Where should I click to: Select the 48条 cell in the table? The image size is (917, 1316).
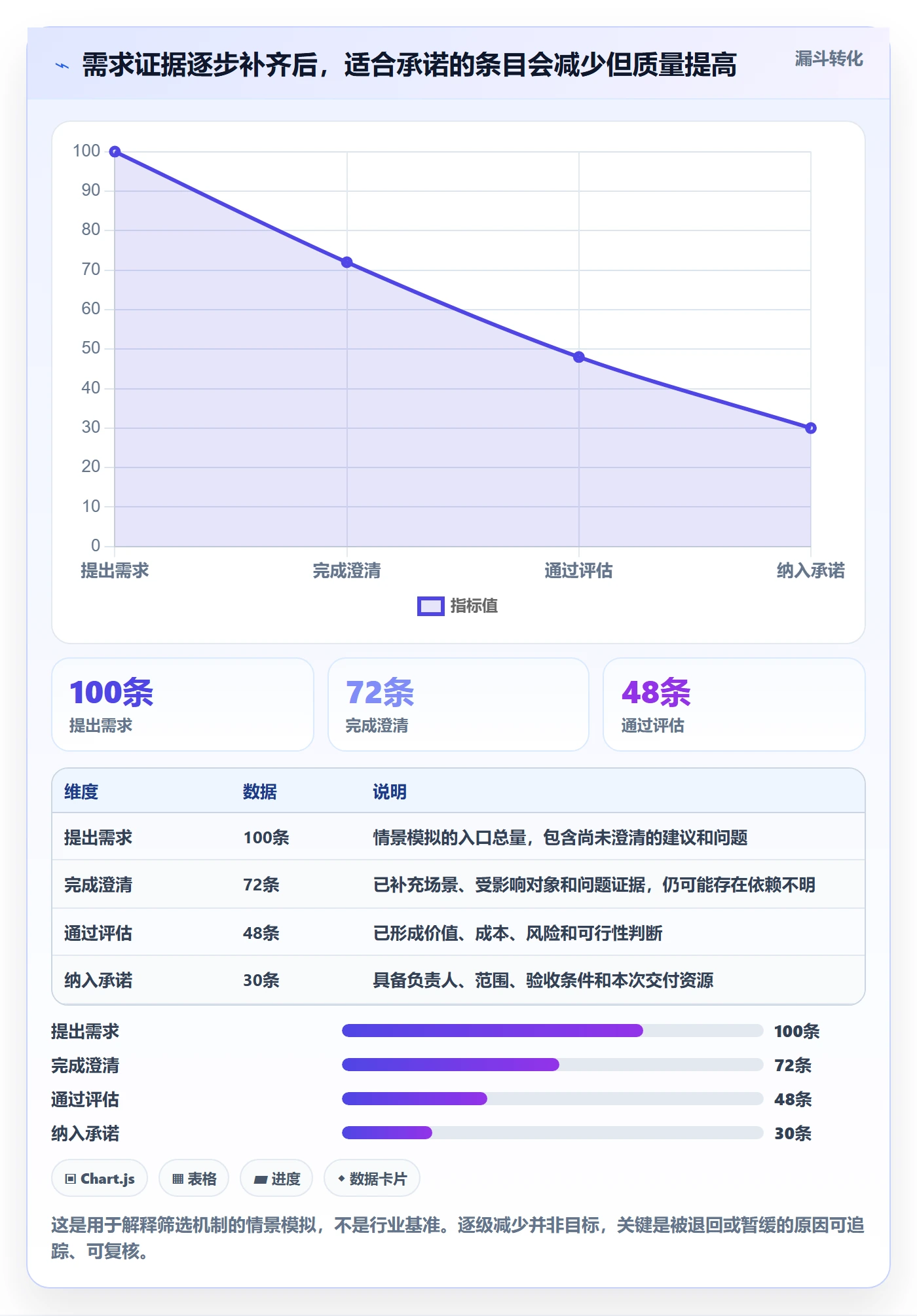click(261, 933)
